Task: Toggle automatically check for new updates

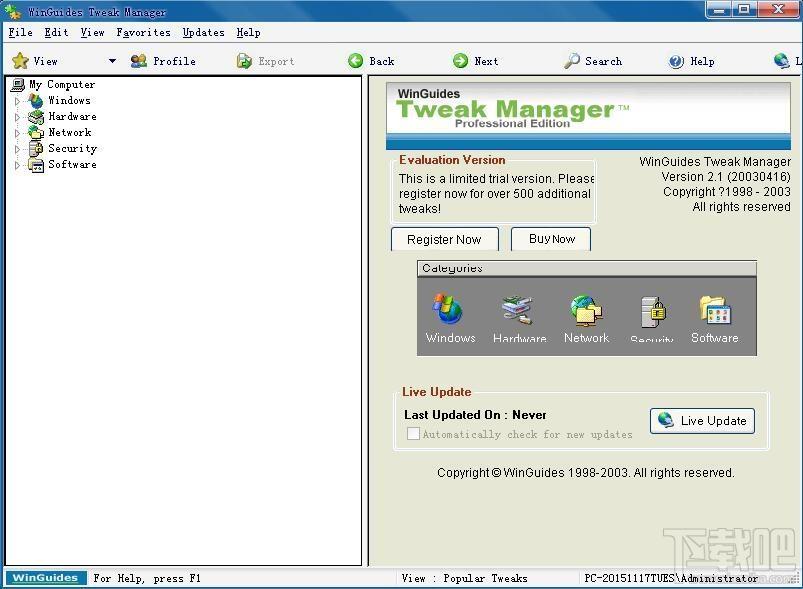Action: pos(413,434)
